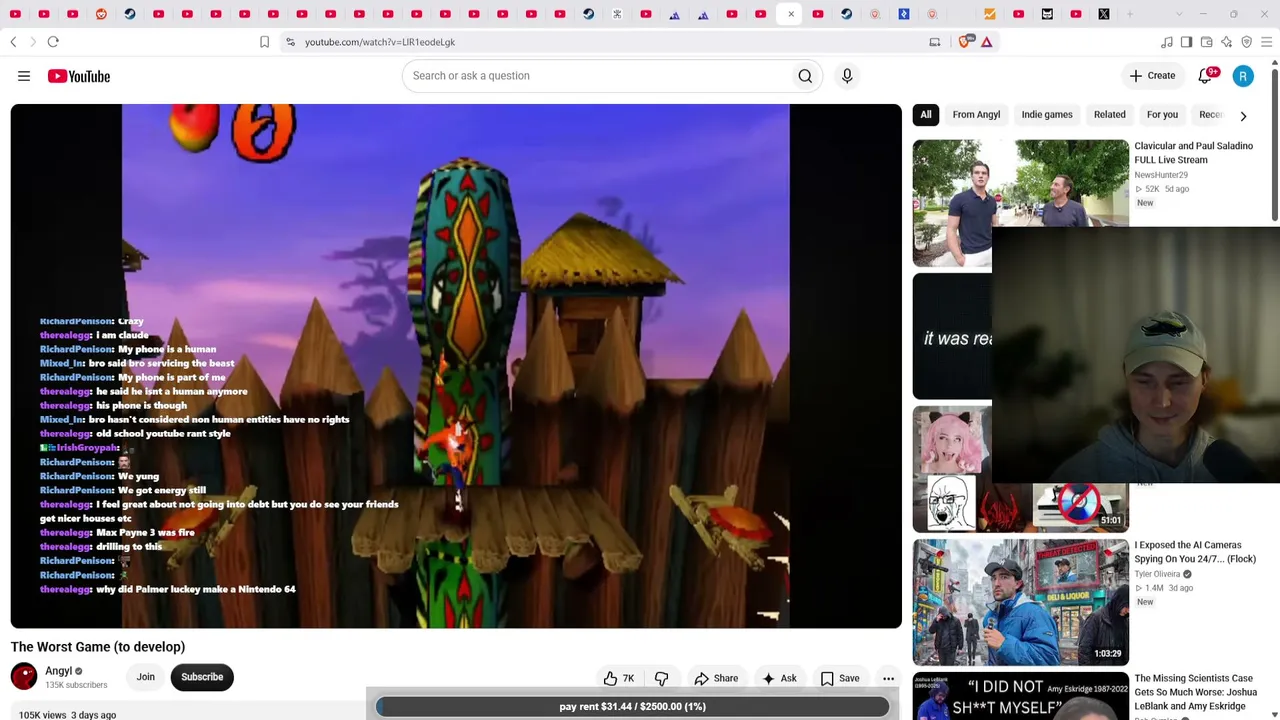The width and height of the screenshot is (1280, 720).
Task: Open the Brave playlist music note icon
Action: [1167, 42]
